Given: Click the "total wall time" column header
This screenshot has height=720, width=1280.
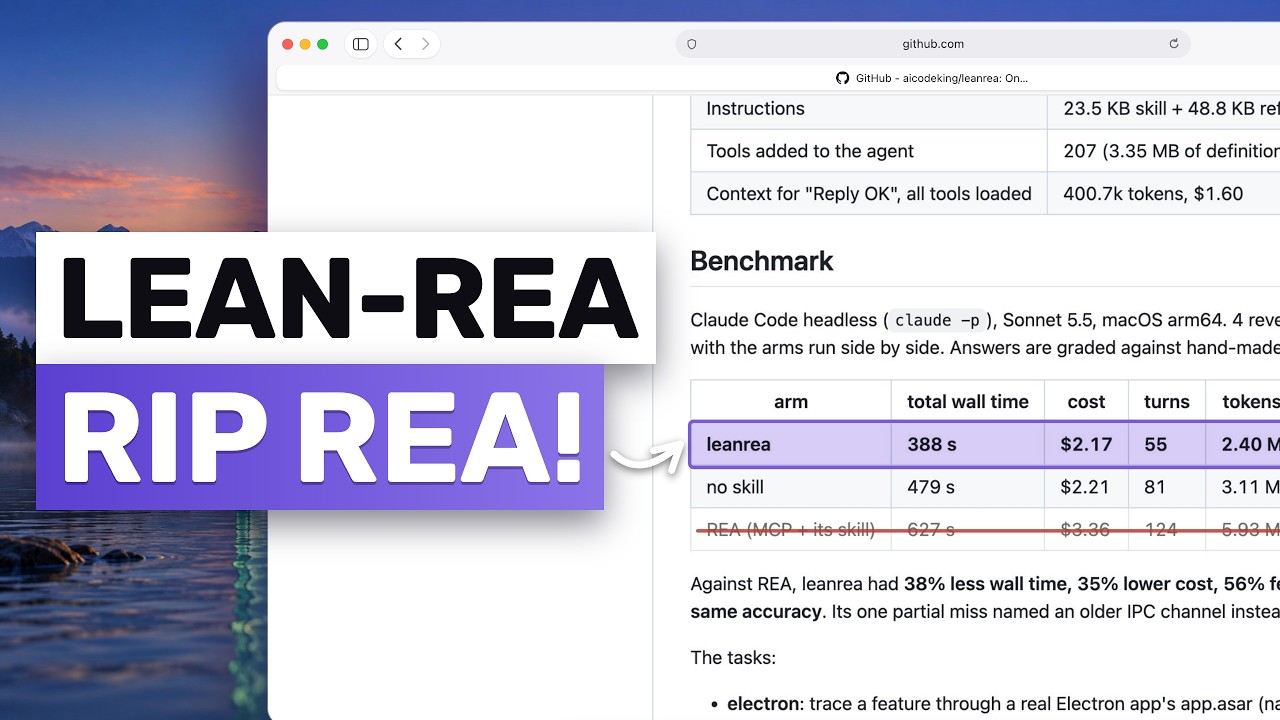Looking at the screenshot, I should pos(968,402).
